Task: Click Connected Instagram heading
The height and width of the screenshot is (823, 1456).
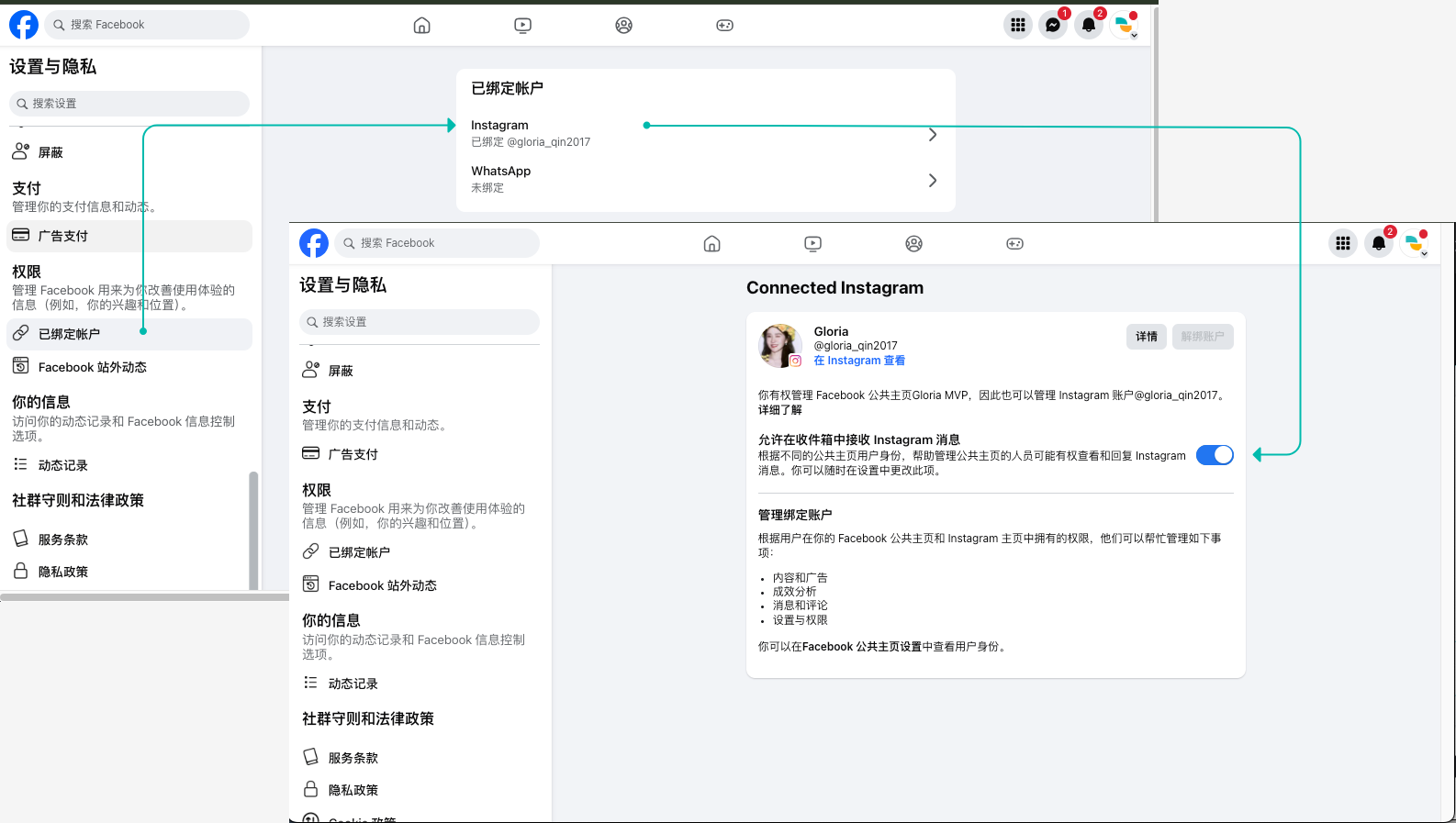Action: [x=835, y=288]
